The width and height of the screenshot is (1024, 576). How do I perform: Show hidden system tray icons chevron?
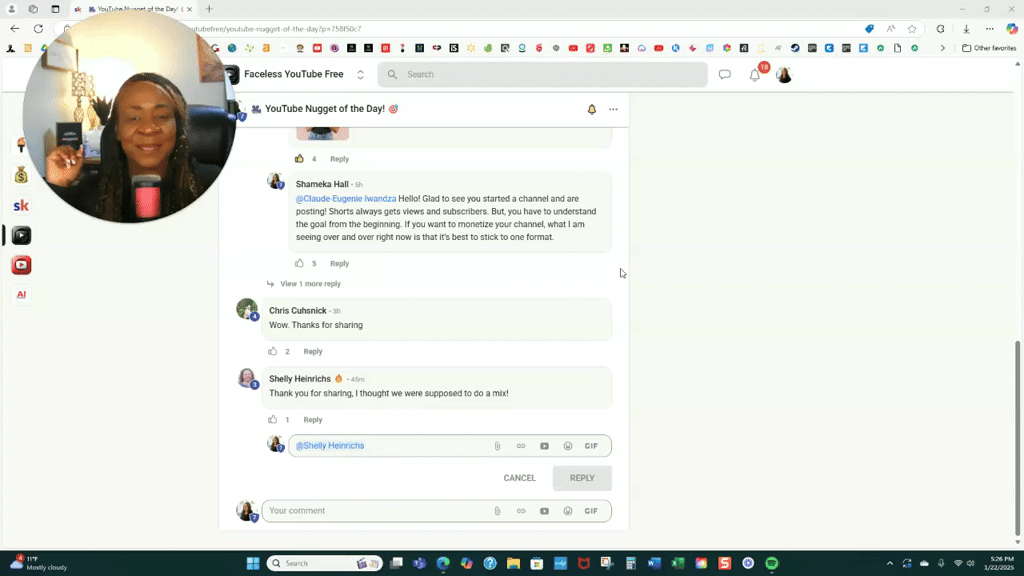(889, 563)
